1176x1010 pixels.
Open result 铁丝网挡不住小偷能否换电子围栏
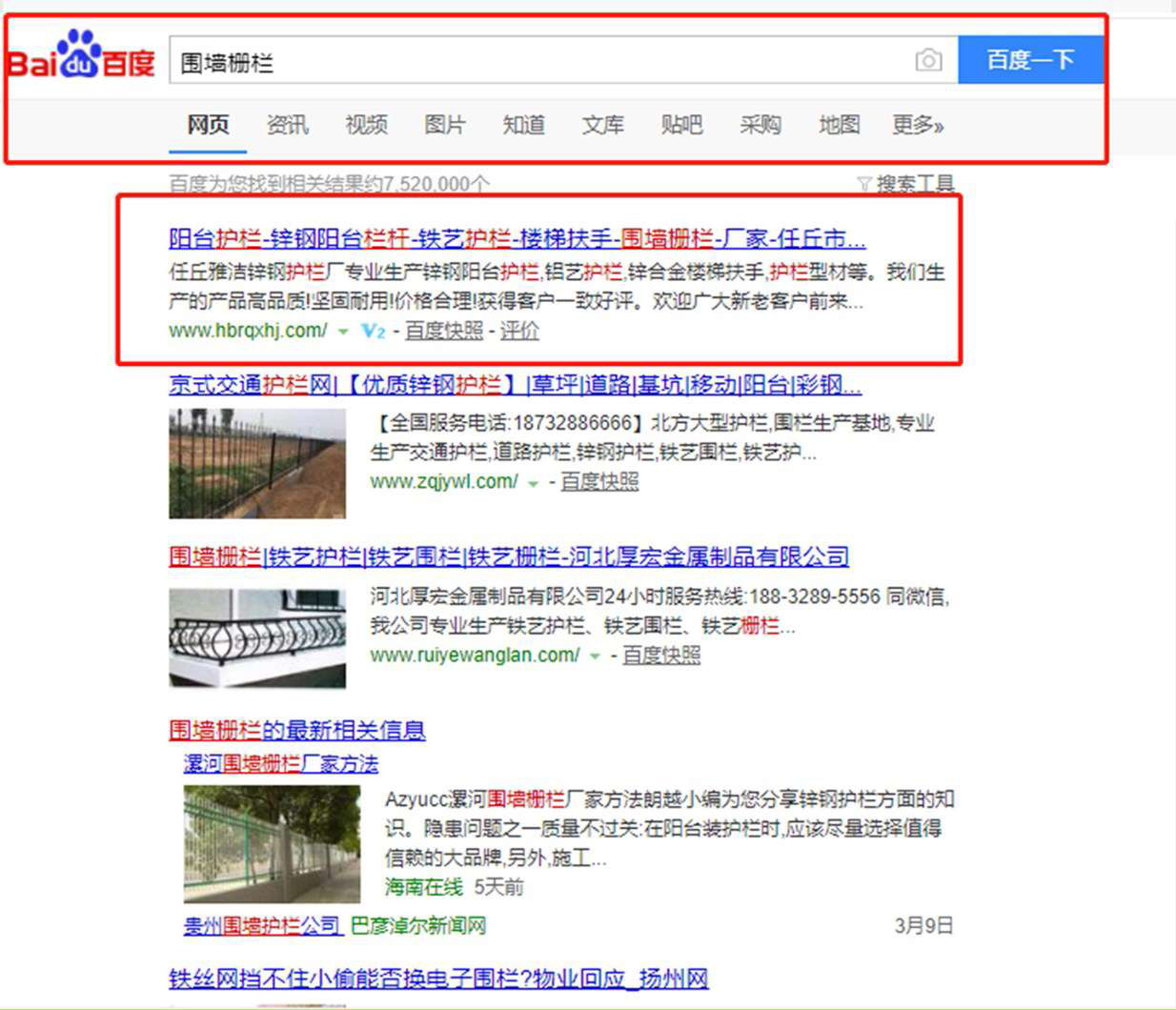tap(438, 979)
